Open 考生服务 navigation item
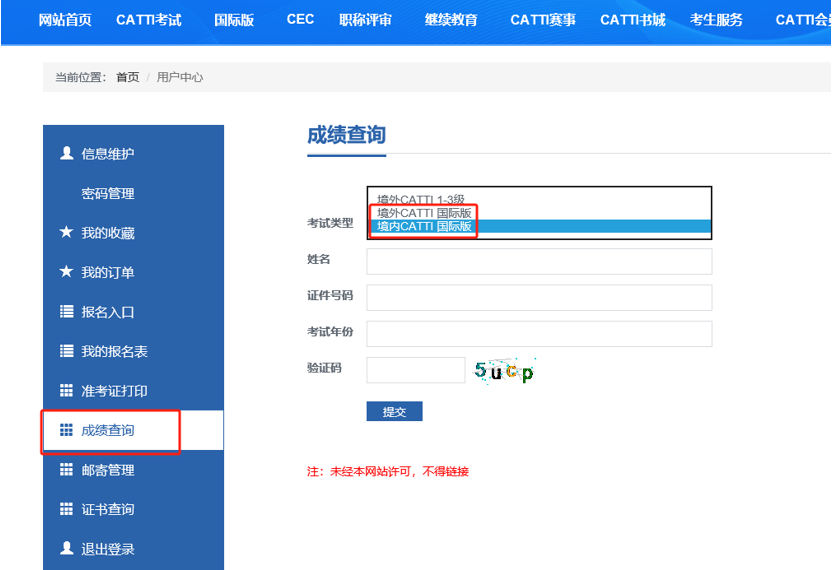 click(x=716, y=20)
